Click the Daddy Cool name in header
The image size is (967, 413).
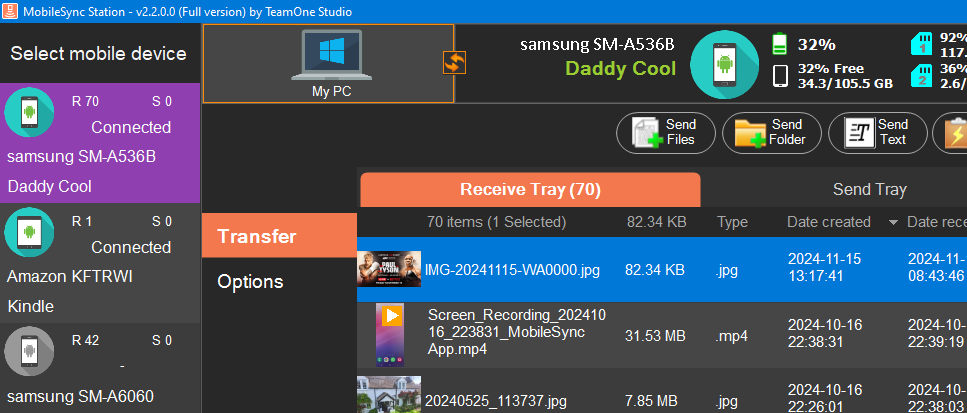click(620, 68)
